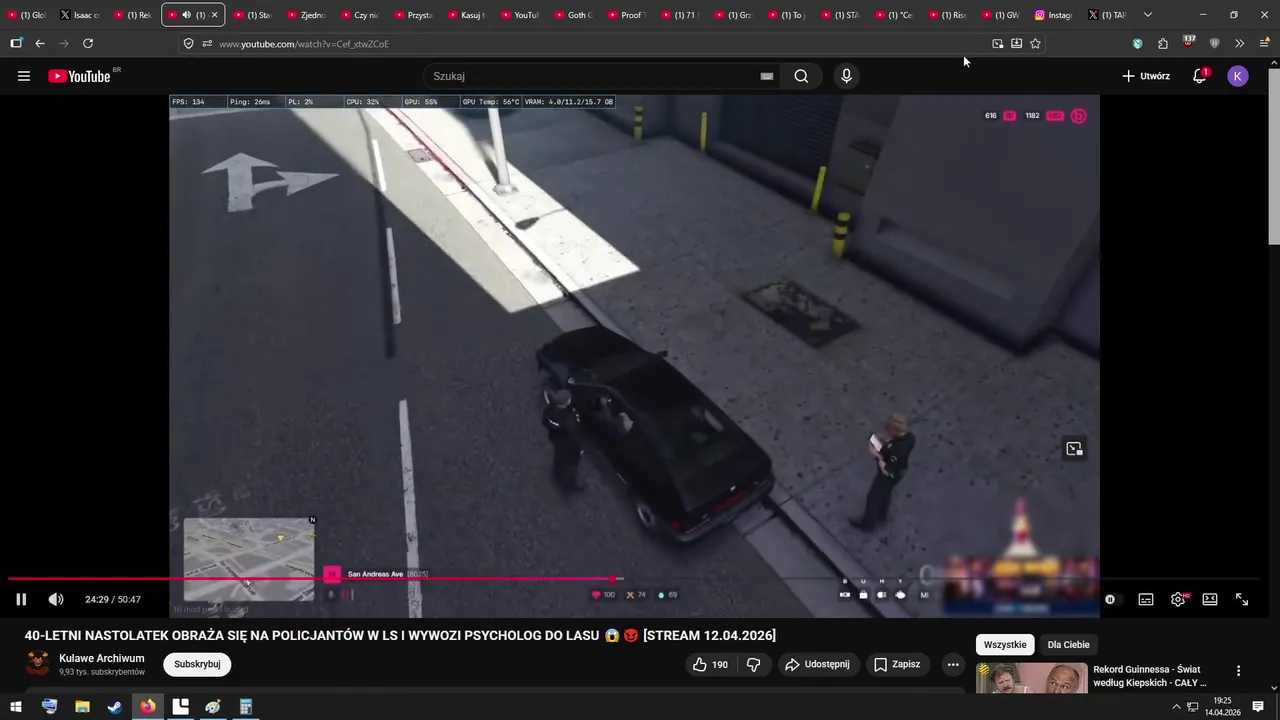
Task: Open the account avatar menu
Action: point(1238,76)
